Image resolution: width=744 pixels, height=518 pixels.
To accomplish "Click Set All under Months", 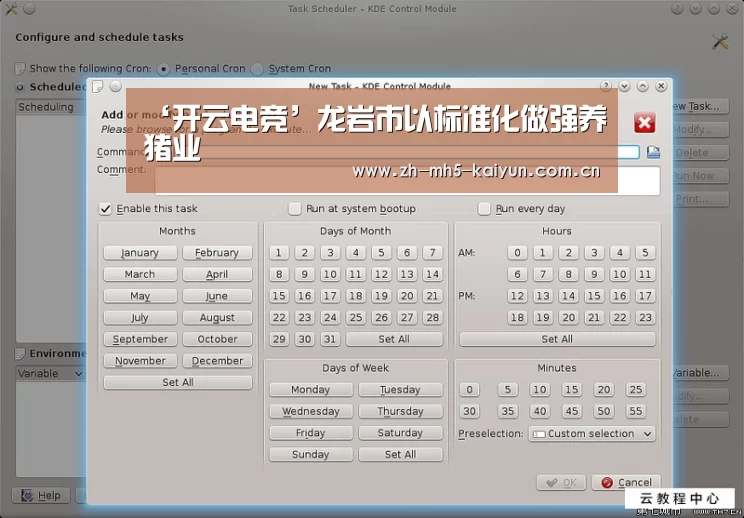I will click(x=177, y=382).
